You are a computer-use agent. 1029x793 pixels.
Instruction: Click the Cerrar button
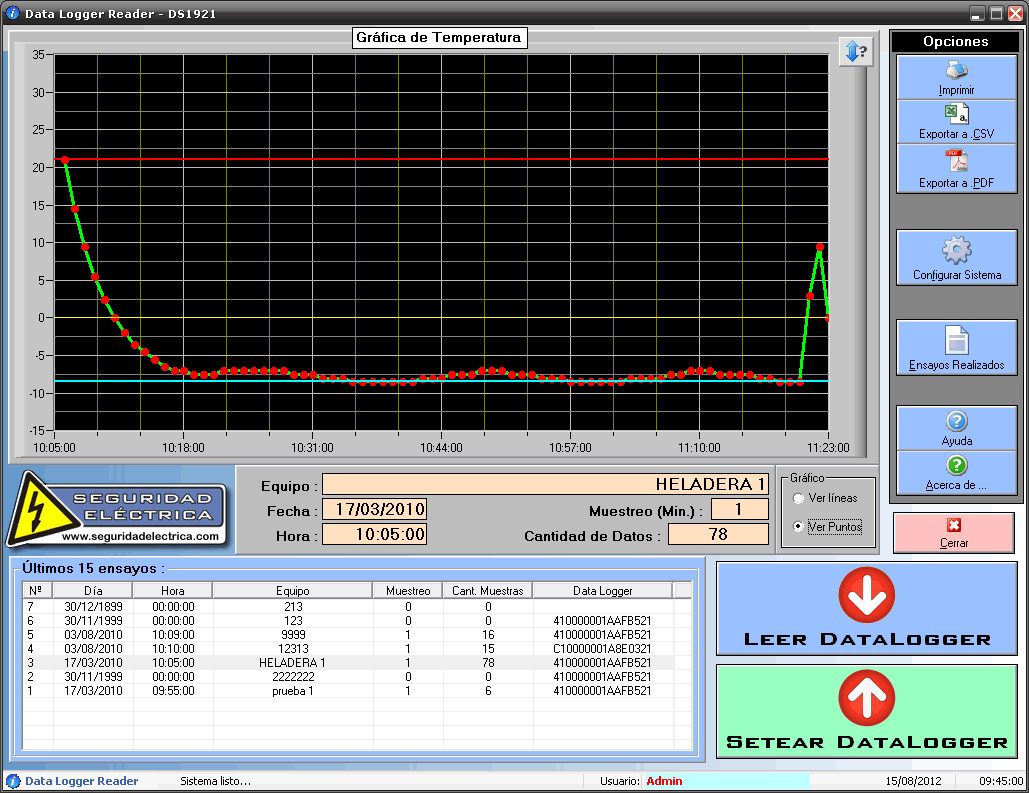(953, 532)
